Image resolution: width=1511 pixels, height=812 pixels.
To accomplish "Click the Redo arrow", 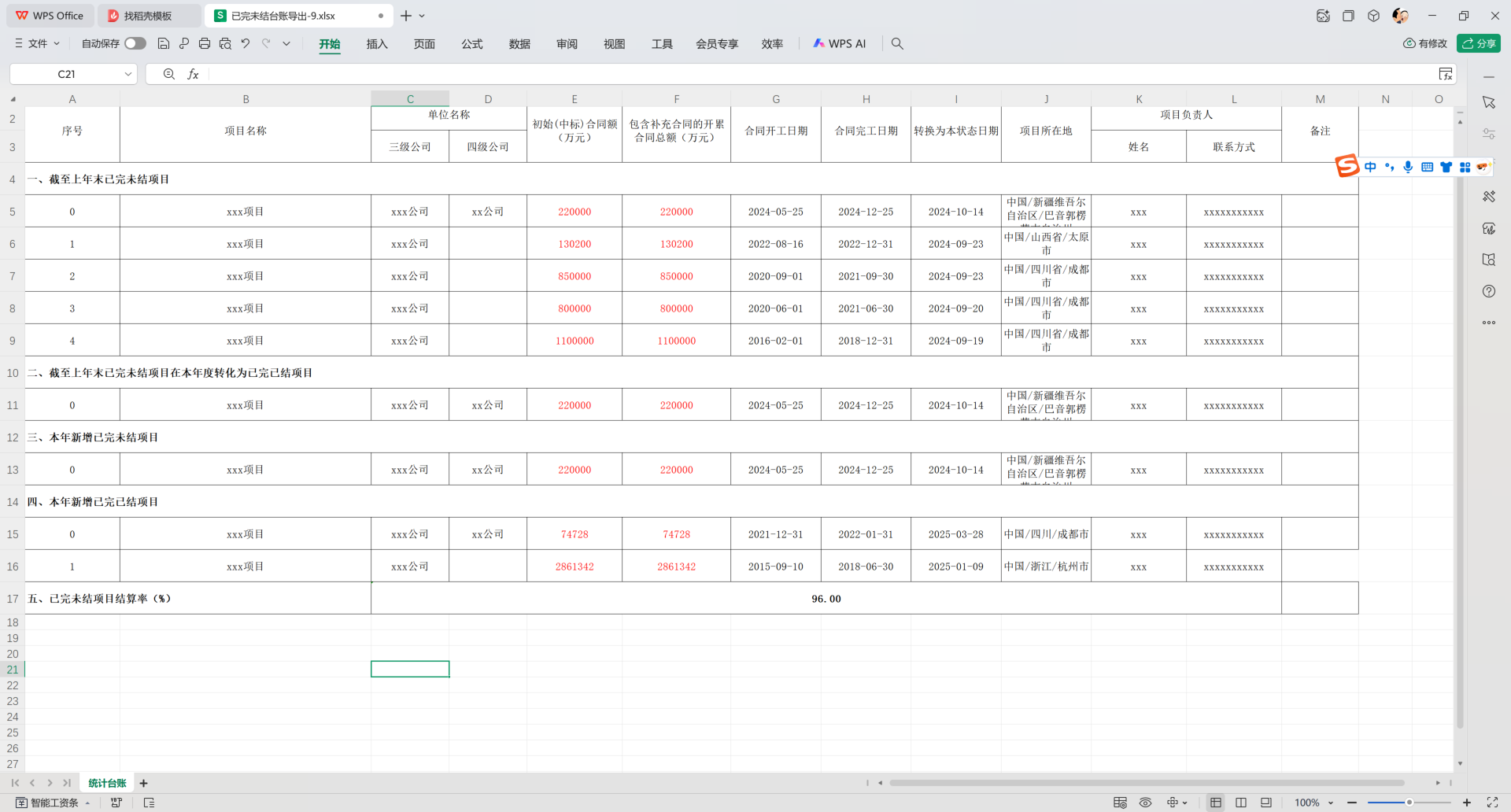I will click(266, 44).
